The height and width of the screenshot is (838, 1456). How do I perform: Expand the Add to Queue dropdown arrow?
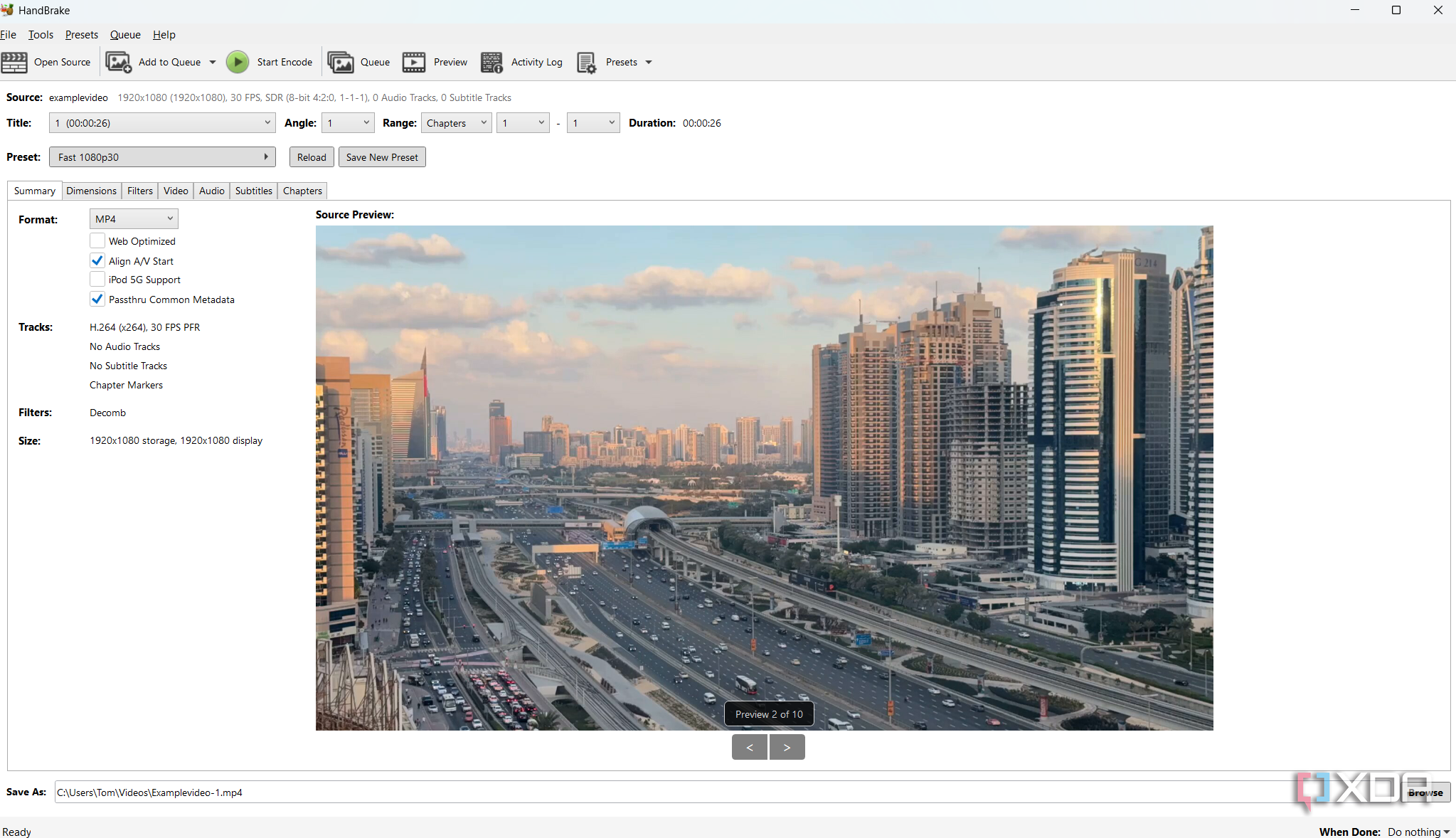(x=213, y=63)
